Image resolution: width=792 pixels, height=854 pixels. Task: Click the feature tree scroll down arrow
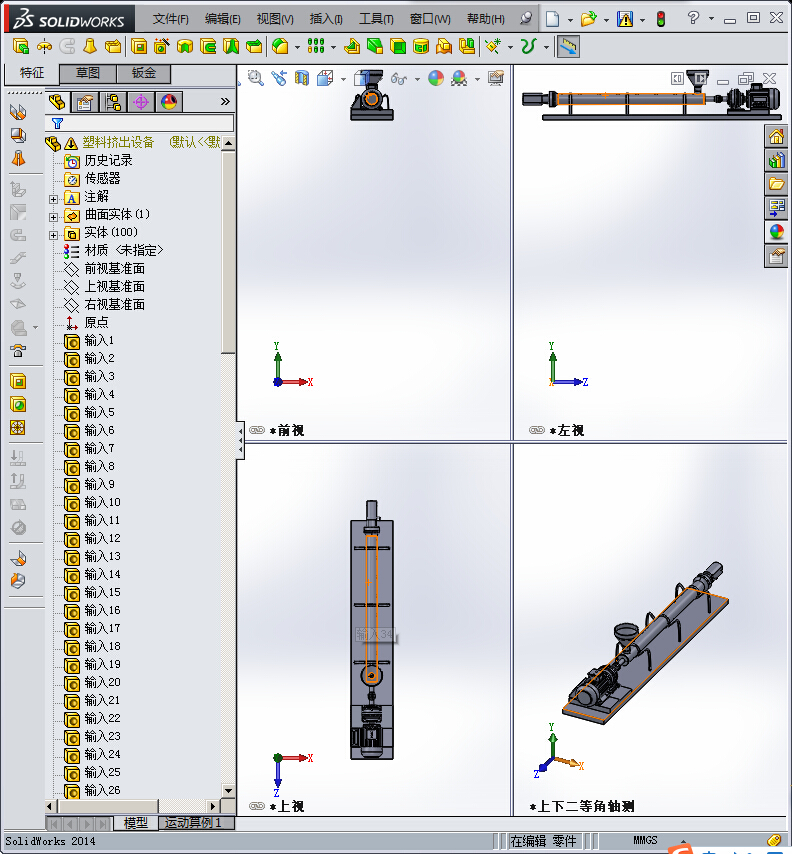tap(228, 790)
